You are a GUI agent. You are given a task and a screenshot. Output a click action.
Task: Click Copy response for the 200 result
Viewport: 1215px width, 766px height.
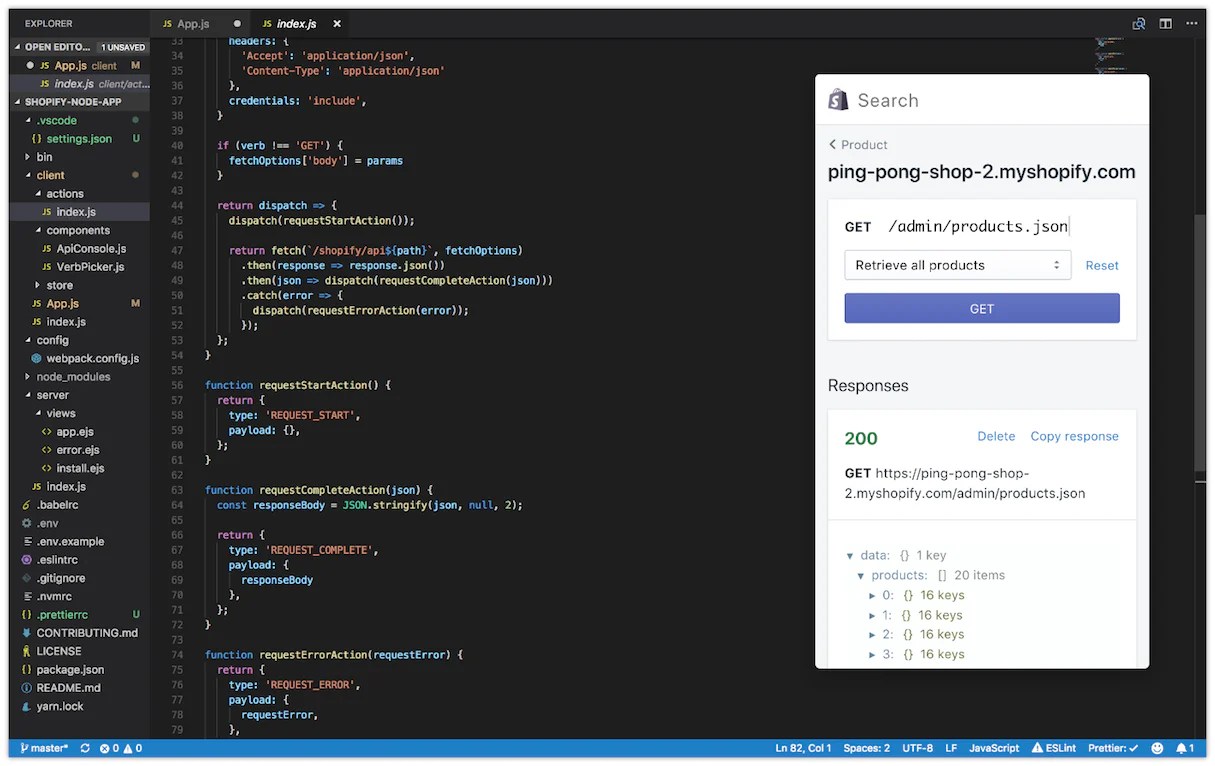pyautogui.click(x=1074, y=436)
